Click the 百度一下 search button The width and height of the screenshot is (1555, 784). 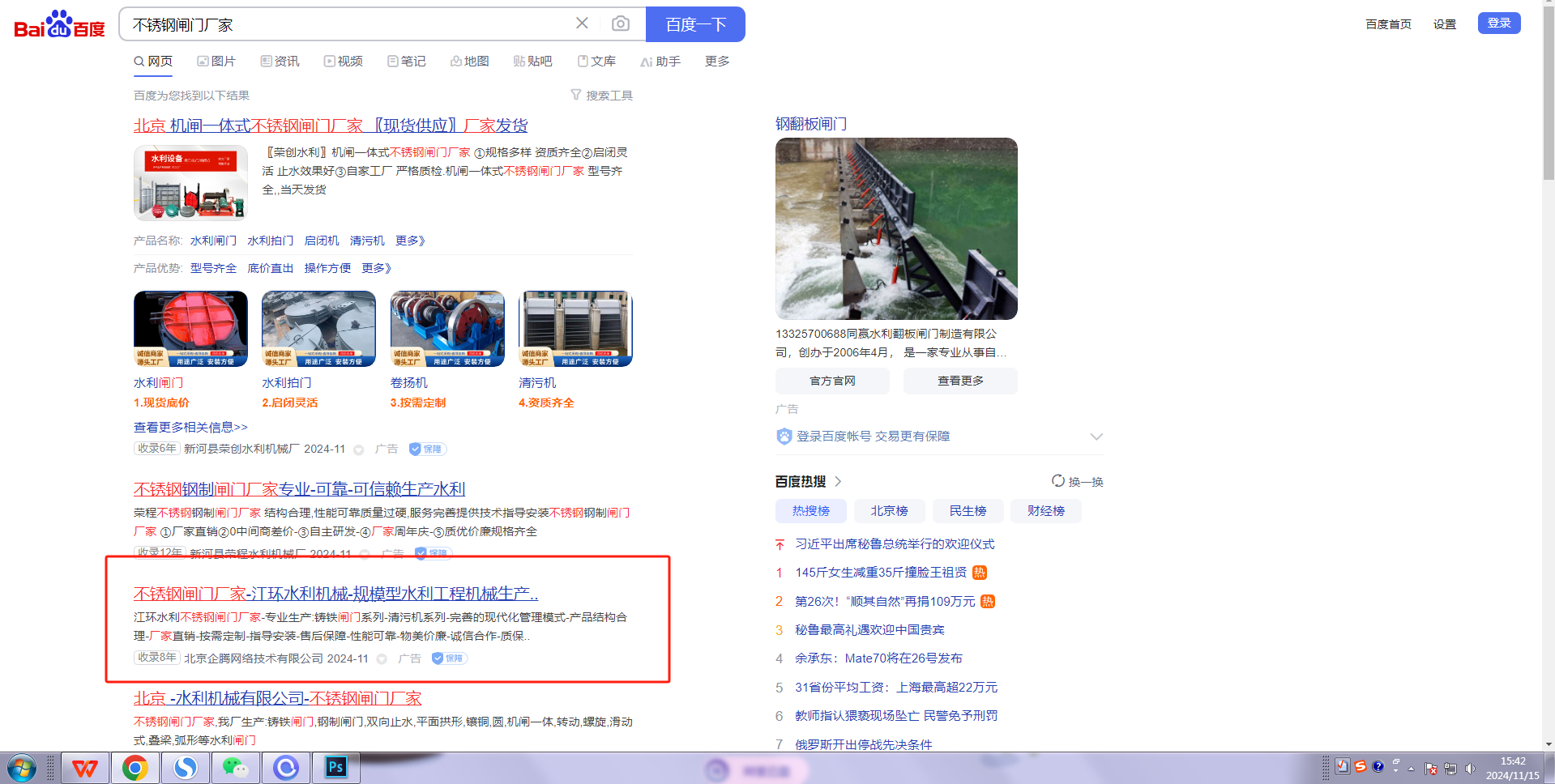coord(695,24)
